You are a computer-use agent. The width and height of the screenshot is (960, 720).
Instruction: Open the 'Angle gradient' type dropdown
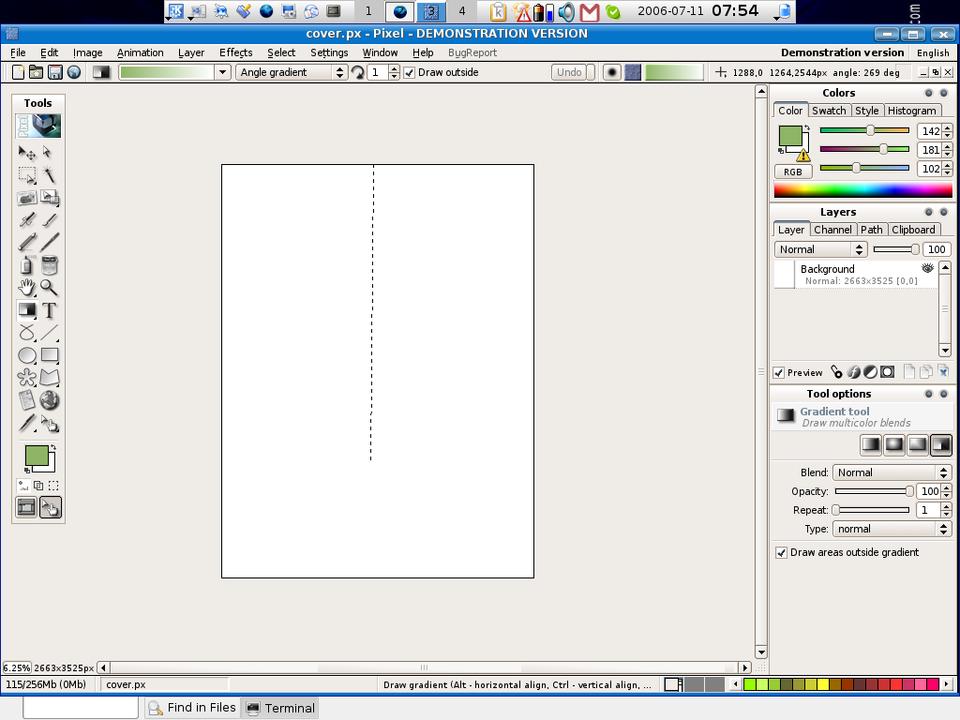291,72
